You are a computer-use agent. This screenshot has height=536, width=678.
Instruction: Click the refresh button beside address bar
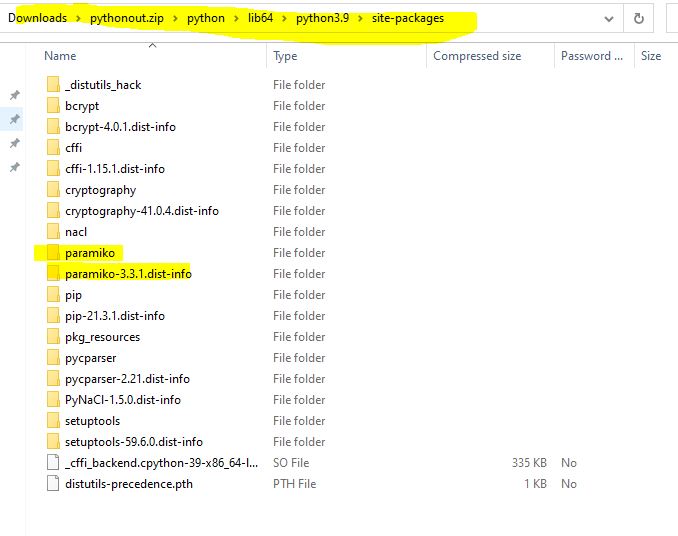point(638,19)
